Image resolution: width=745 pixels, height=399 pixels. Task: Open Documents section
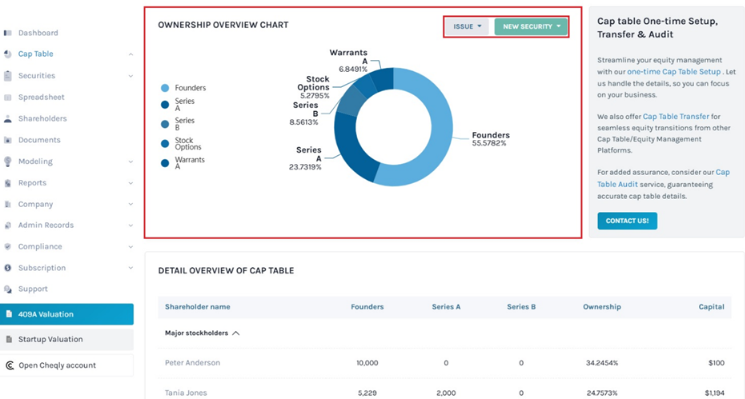point(39,140)
